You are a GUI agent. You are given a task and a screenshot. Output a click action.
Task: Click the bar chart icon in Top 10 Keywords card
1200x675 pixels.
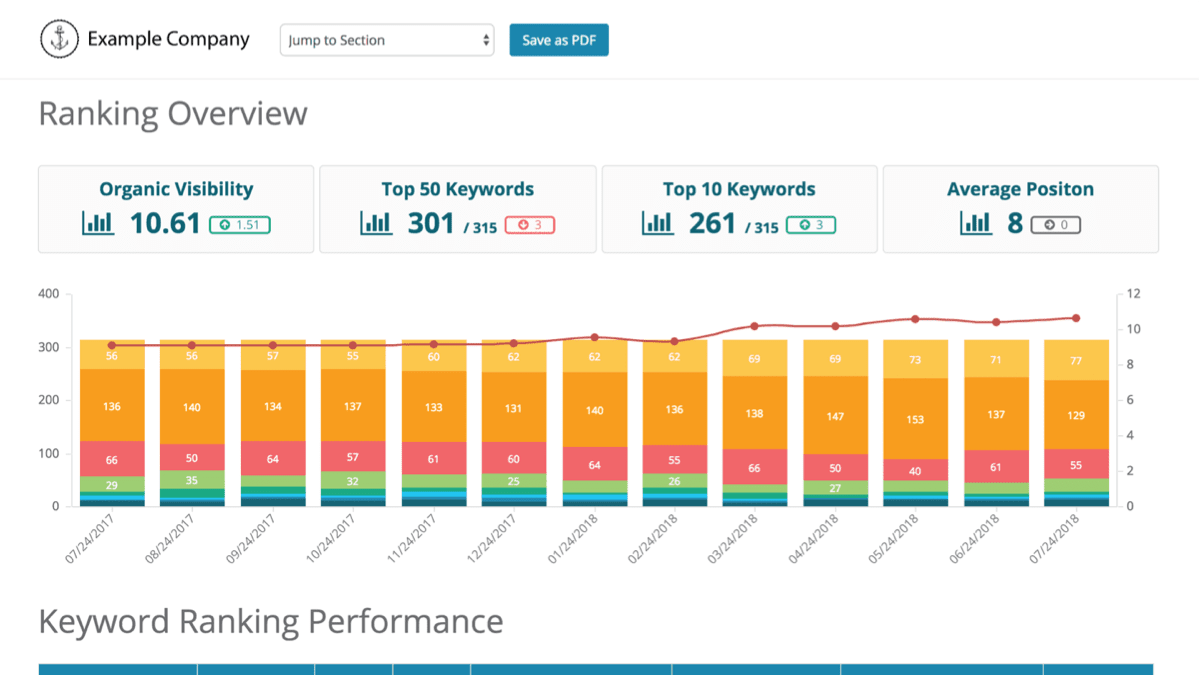click(657, 223)
